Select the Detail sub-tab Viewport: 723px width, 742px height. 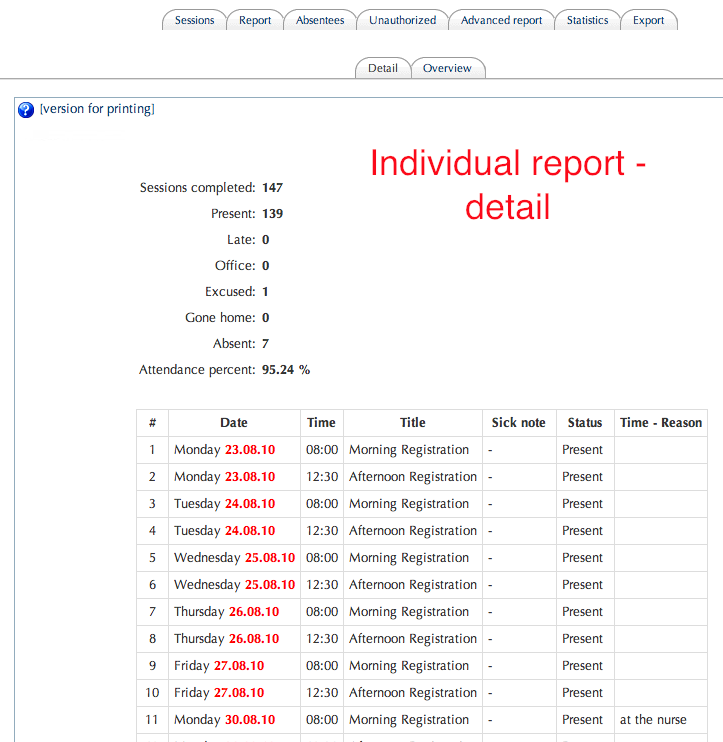(x=383, y=68)
